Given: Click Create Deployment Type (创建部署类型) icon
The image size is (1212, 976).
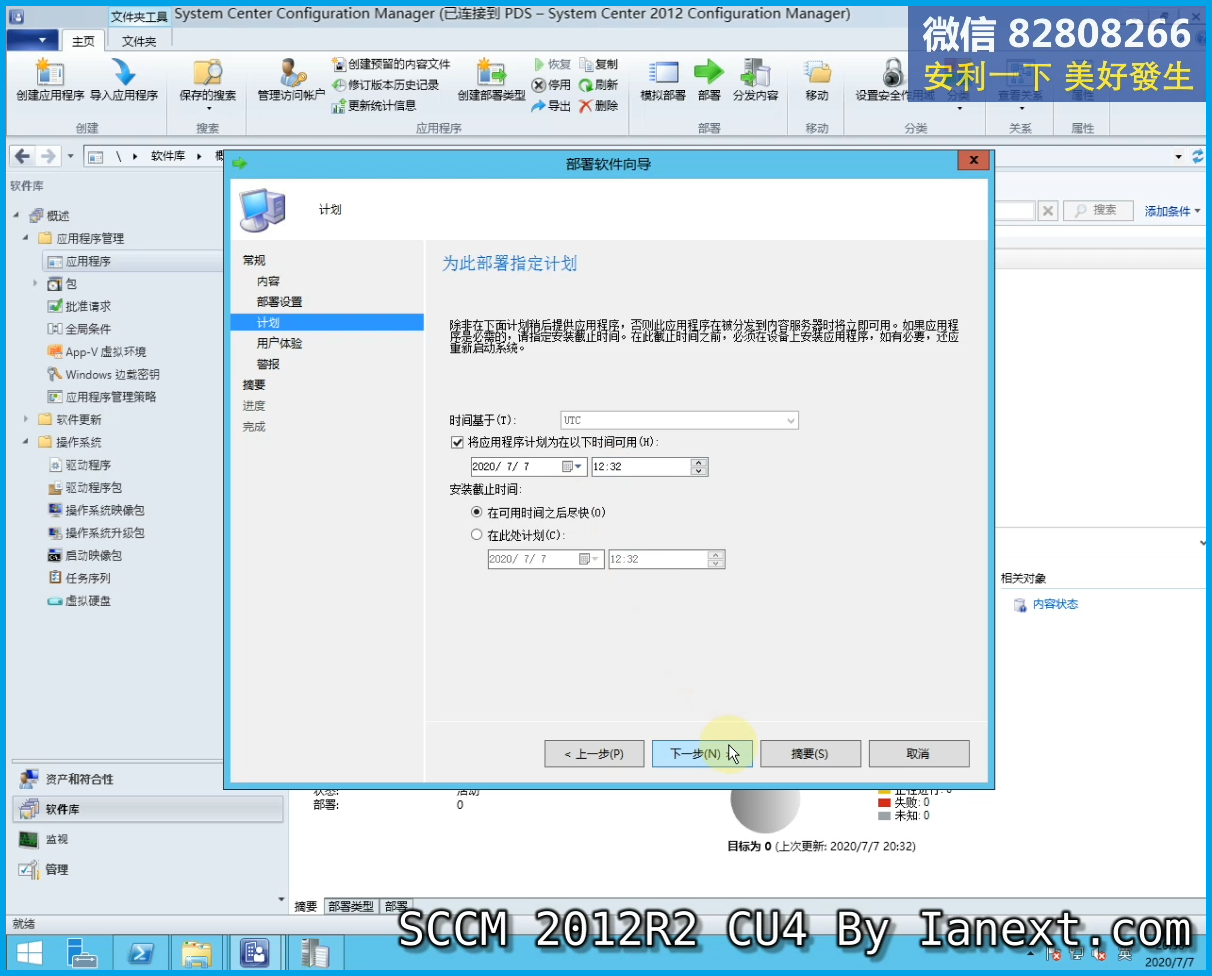Looking at the screenshot, I should coord(491,80).
